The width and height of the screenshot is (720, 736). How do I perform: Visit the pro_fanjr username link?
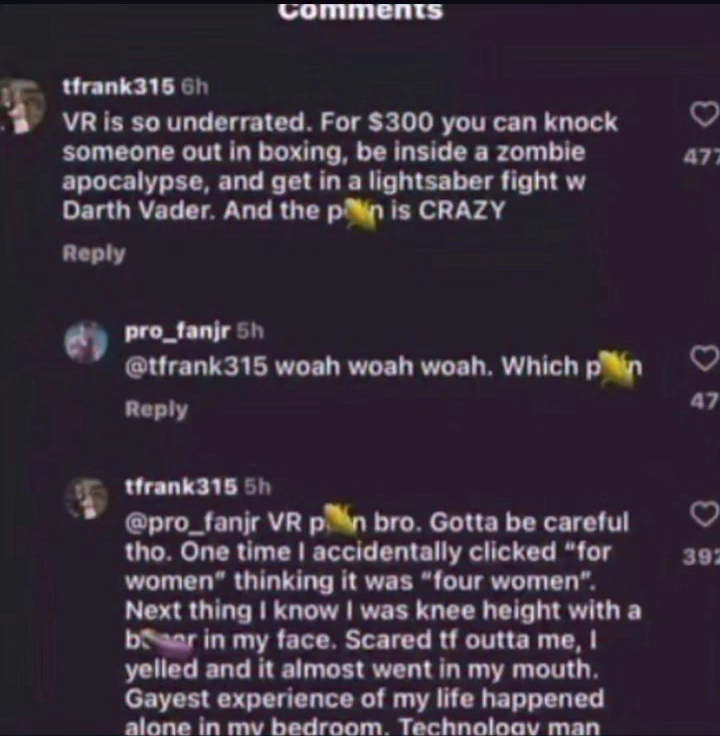177,332
